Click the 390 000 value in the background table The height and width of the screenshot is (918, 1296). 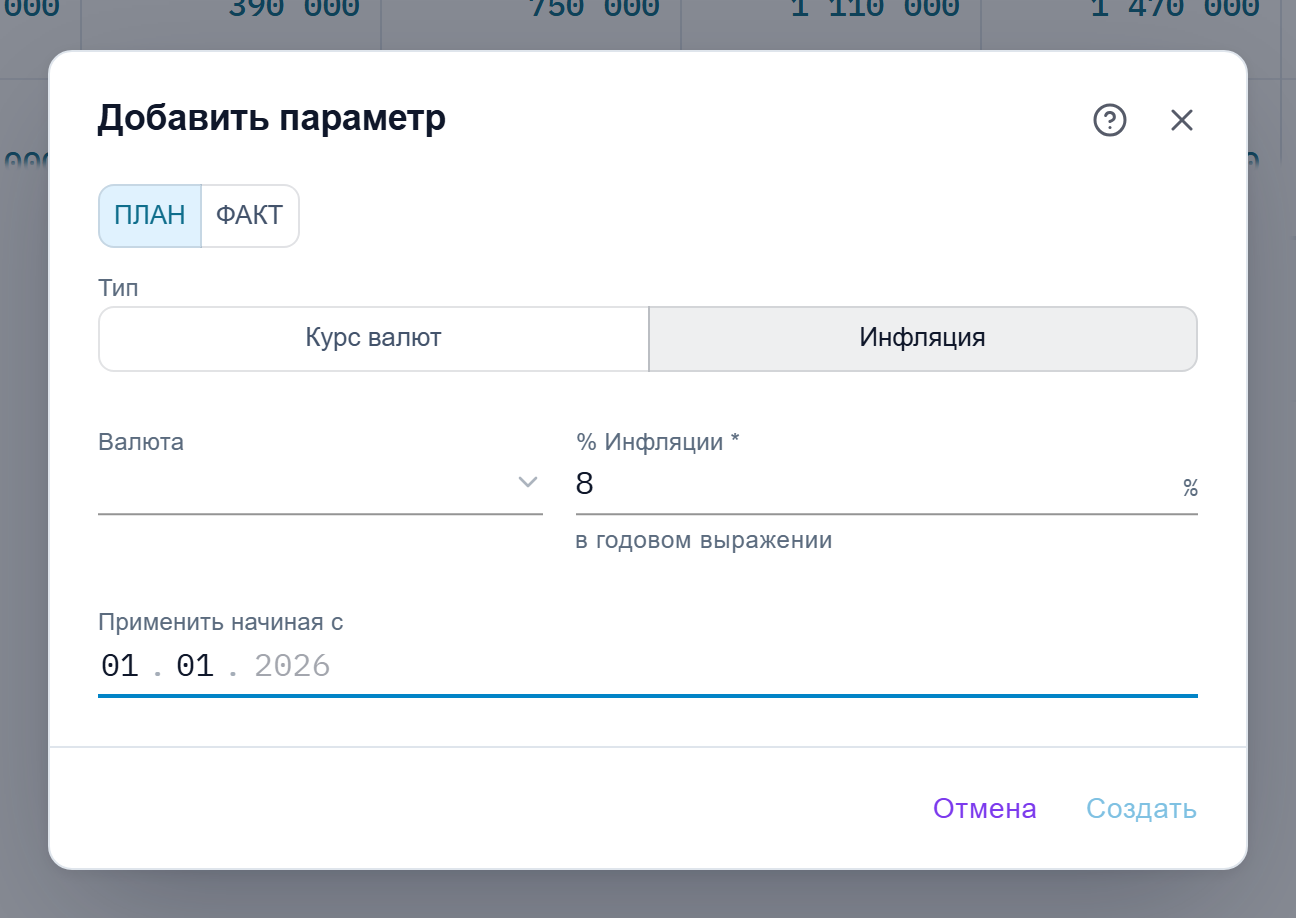[294, 9]
